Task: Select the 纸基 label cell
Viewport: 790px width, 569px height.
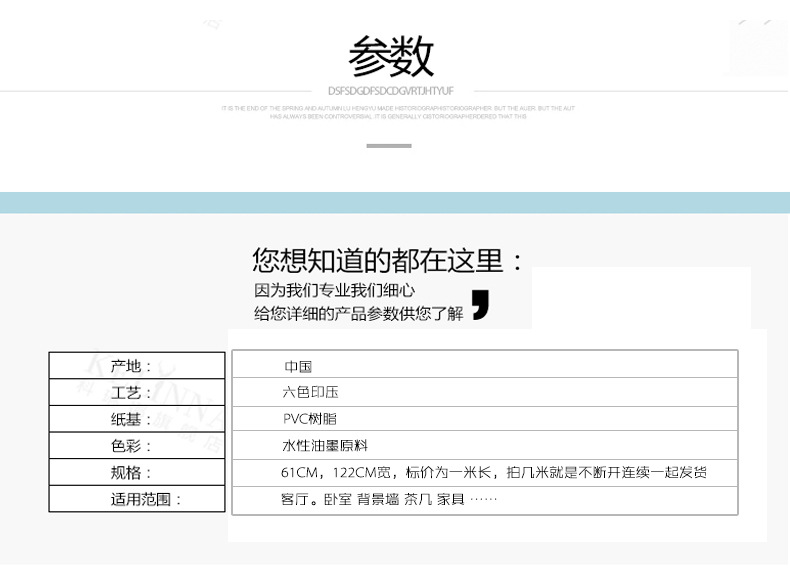Action: (x=137, y=419)
